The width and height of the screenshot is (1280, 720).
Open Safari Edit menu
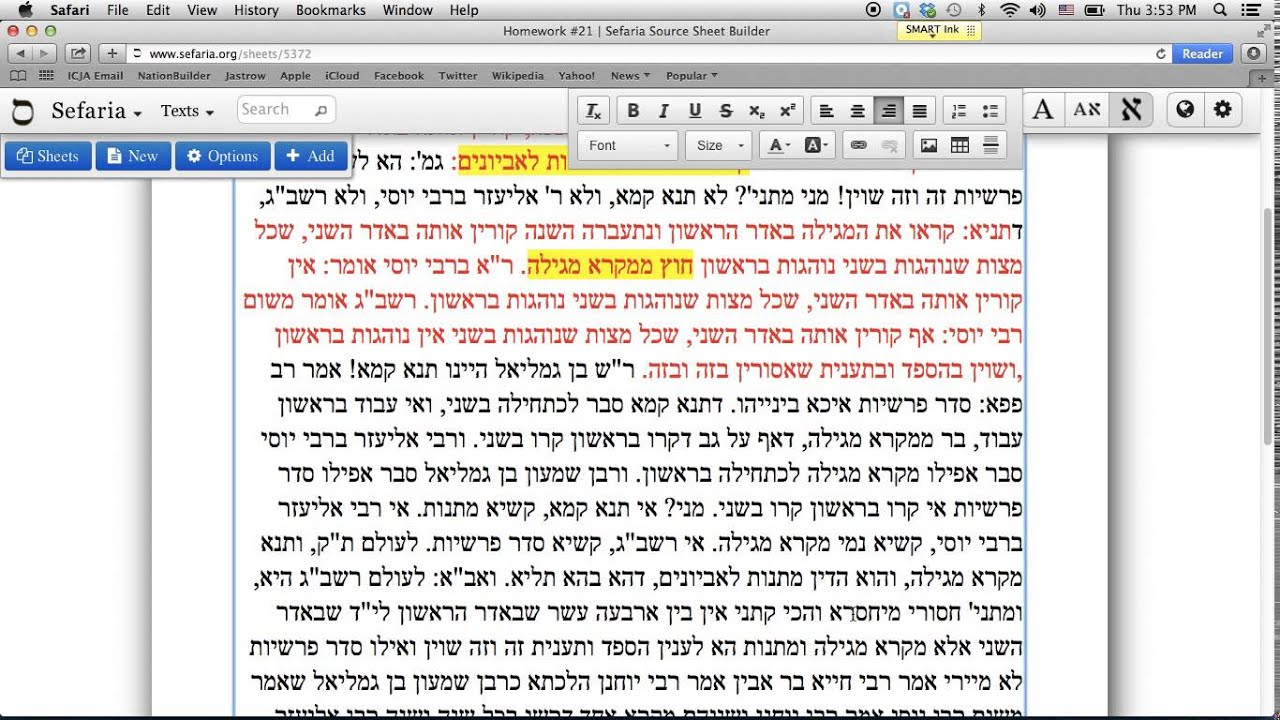157,10
